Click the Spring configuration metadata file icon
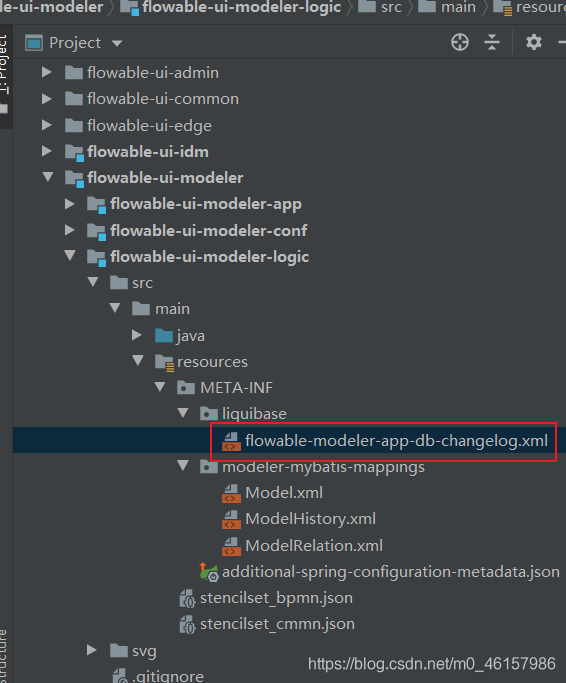Screen dimensions: 566x683 coord(209,572)
